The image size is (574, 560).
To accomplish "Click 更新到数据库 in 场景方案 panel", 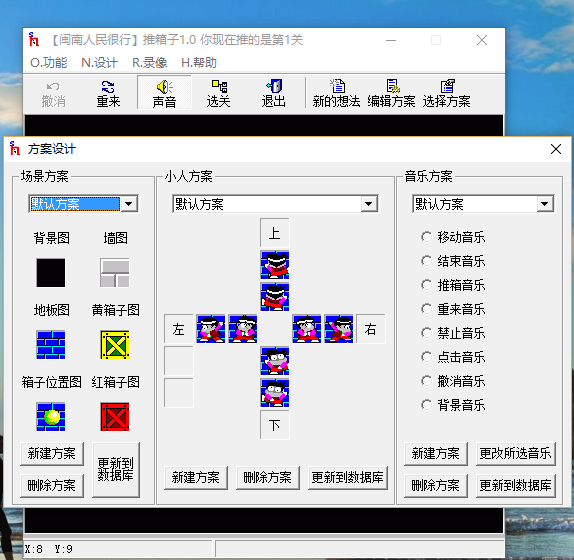I will 116,470.
